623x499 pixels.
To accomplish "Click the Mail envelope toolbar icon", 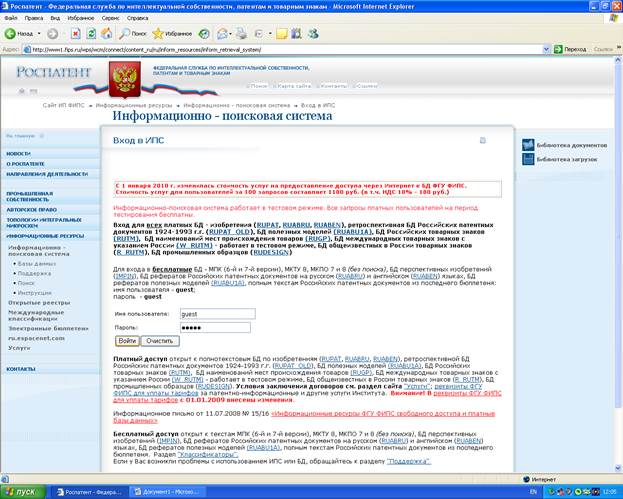I will pyautogui.click(x=222, y=34).
